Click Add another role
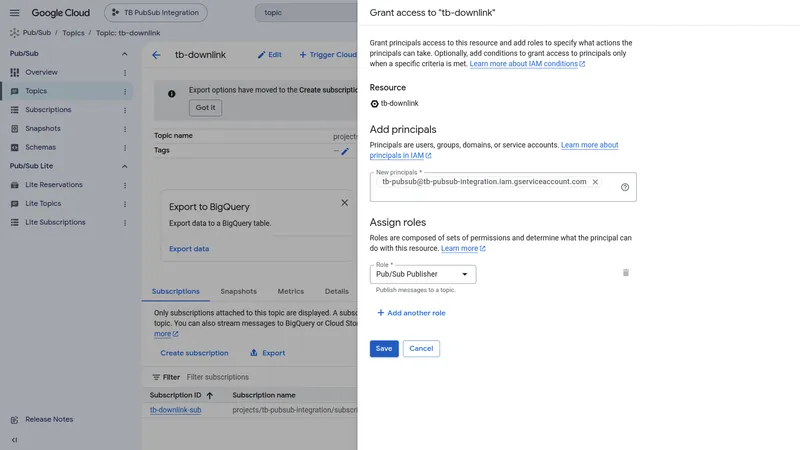Screen dimensions: 800x450 click(x=411, y=313)
